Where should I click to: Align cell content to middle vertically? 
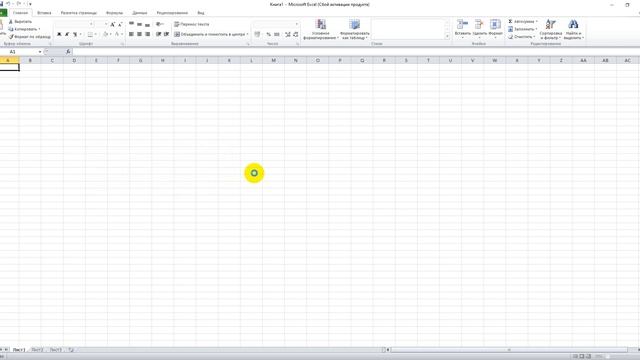coord(140,24)
